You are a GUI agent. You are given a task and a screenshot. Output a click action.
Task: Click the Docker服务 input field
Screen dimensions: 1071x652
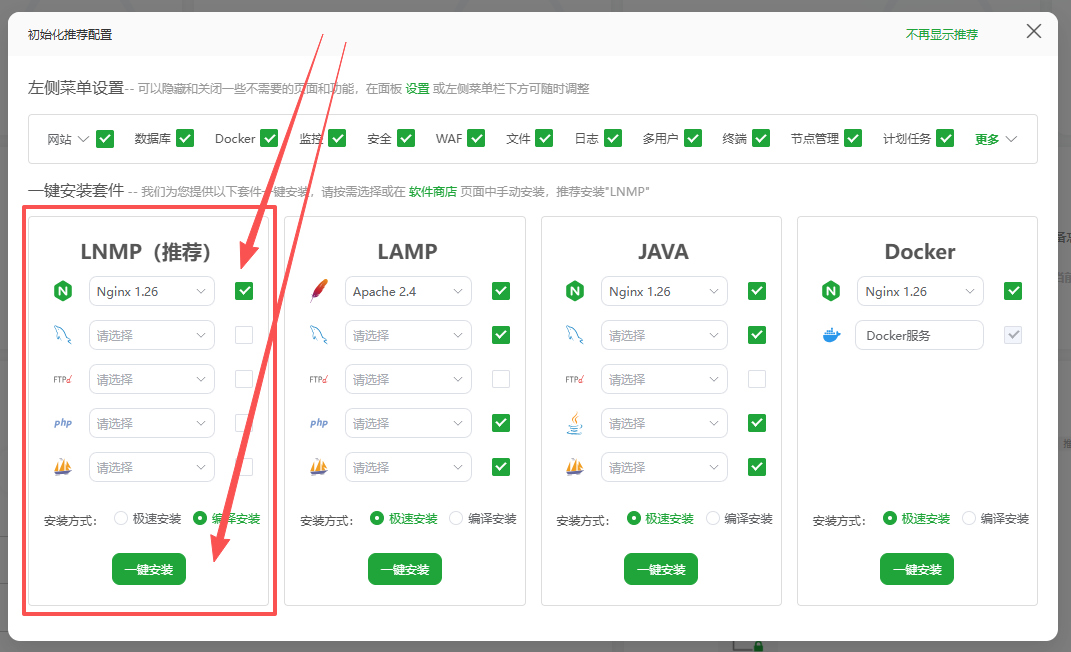918,335
